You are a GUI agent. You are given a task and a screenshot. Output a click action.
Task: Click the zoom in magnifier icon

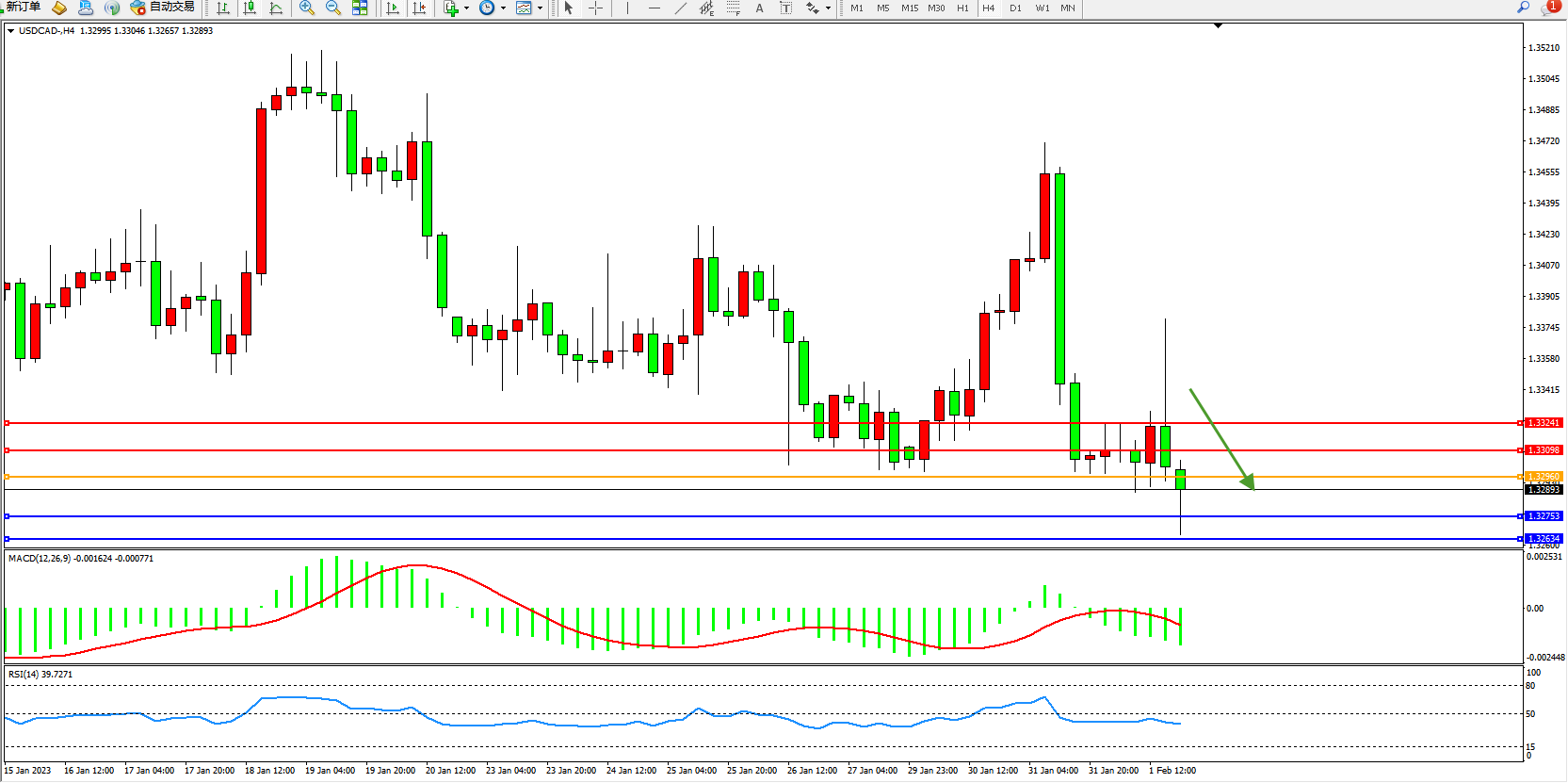306,8
